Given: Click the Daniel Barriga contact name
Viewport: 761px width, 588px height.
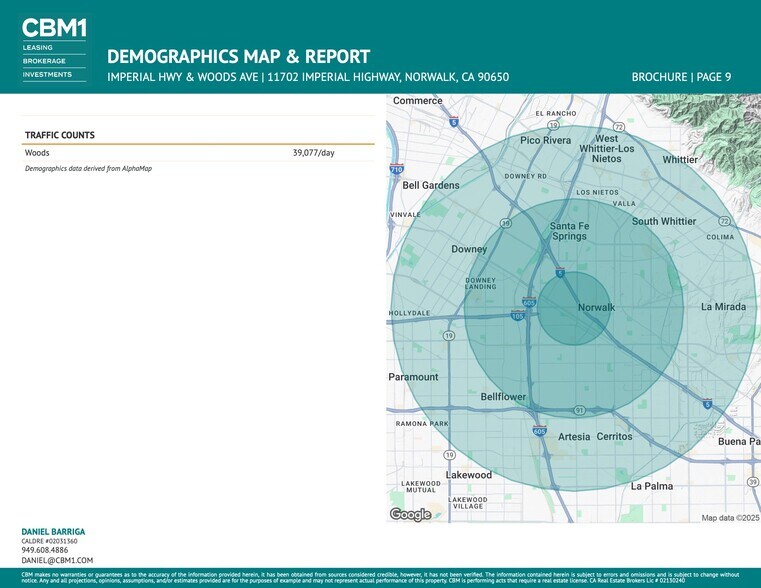Looking at the screenshot, I should [53, 531].
